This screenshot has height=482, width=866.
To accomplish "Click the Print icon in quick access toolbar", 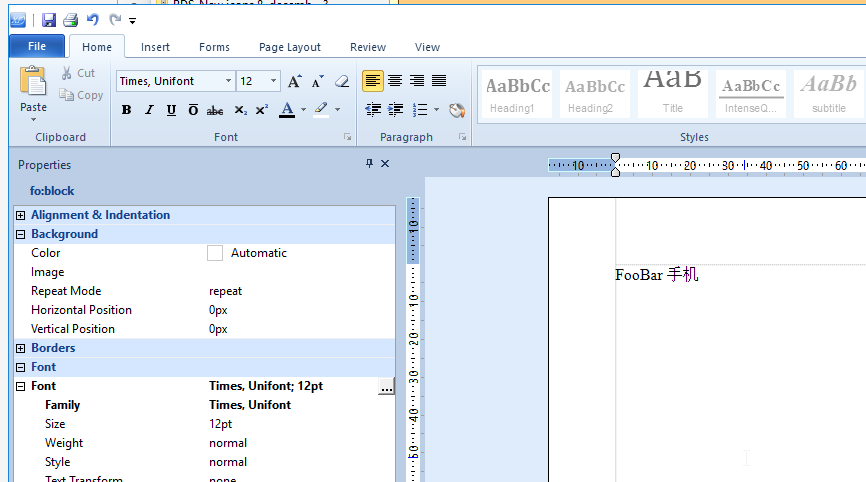I will coord(70,20).
